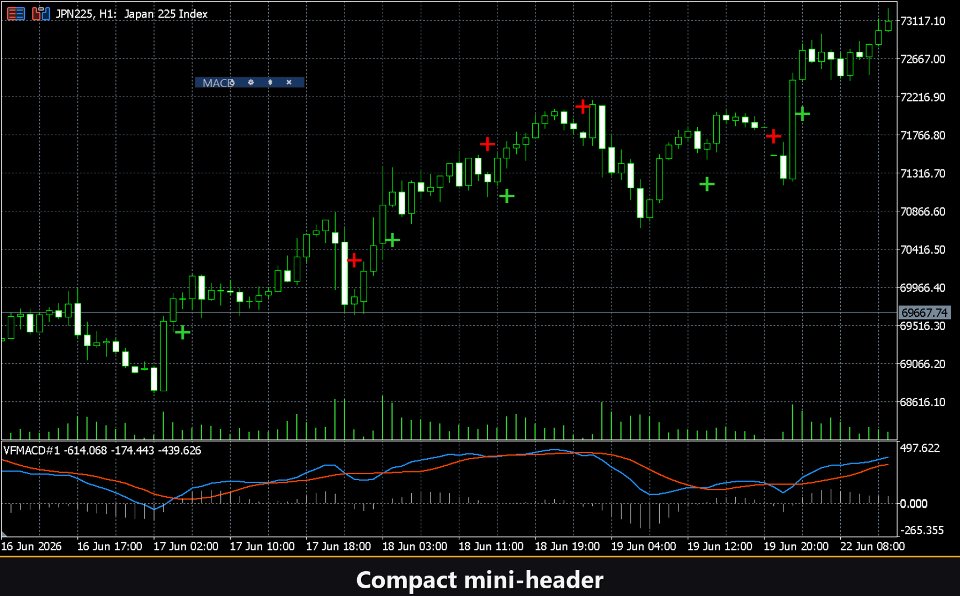Click the 69516.30 price scale label
Screen dimensions: 960x596
(x=923, y=326)
